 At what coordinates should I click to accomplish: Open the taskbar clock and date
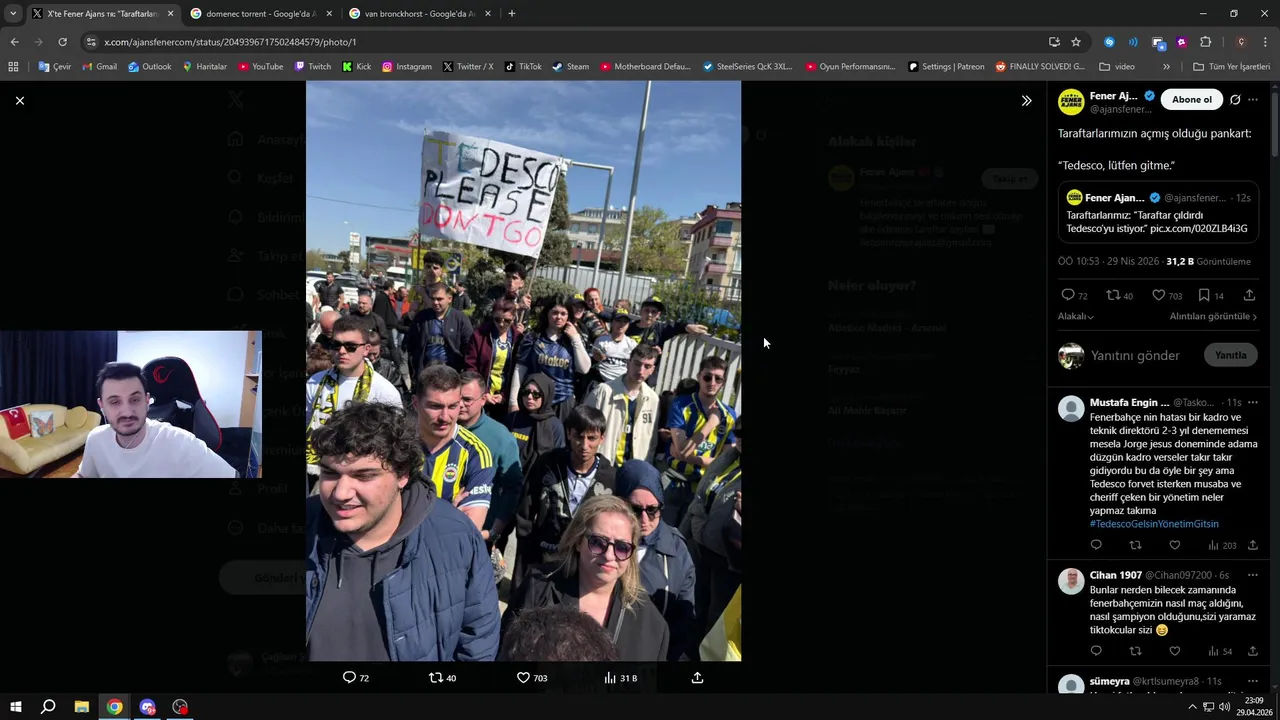pos(1253,707)
